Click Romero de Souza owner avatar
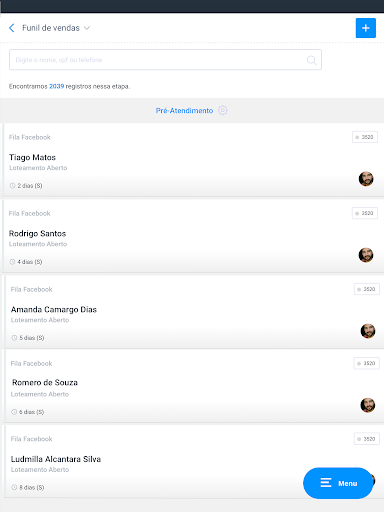This screenshot has width=384, height=512. click(368, 405)
